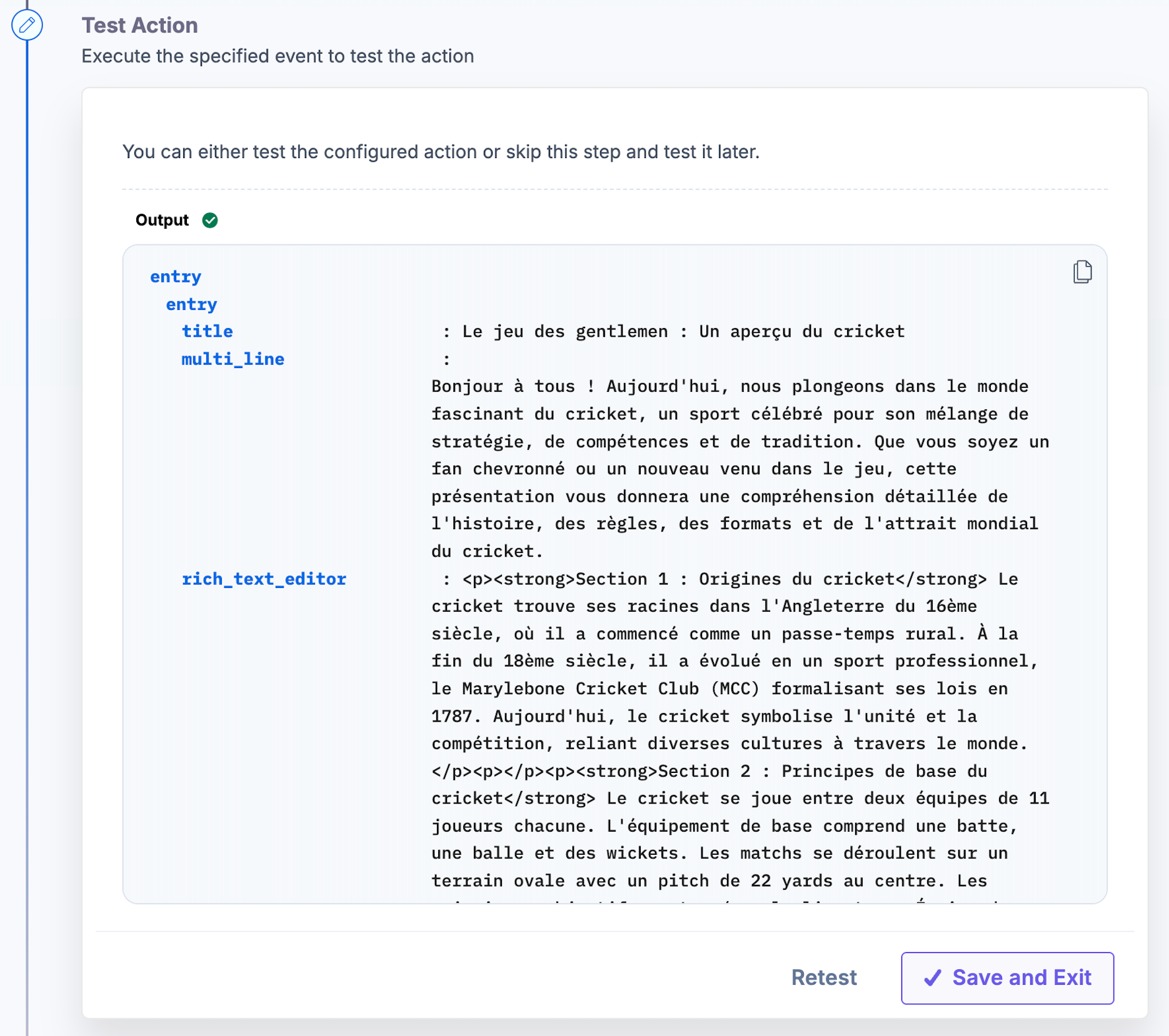Click the Test Action heading
Image resolution: width=1169 pixels, height=1036 pixels.
tap(139, 25)
